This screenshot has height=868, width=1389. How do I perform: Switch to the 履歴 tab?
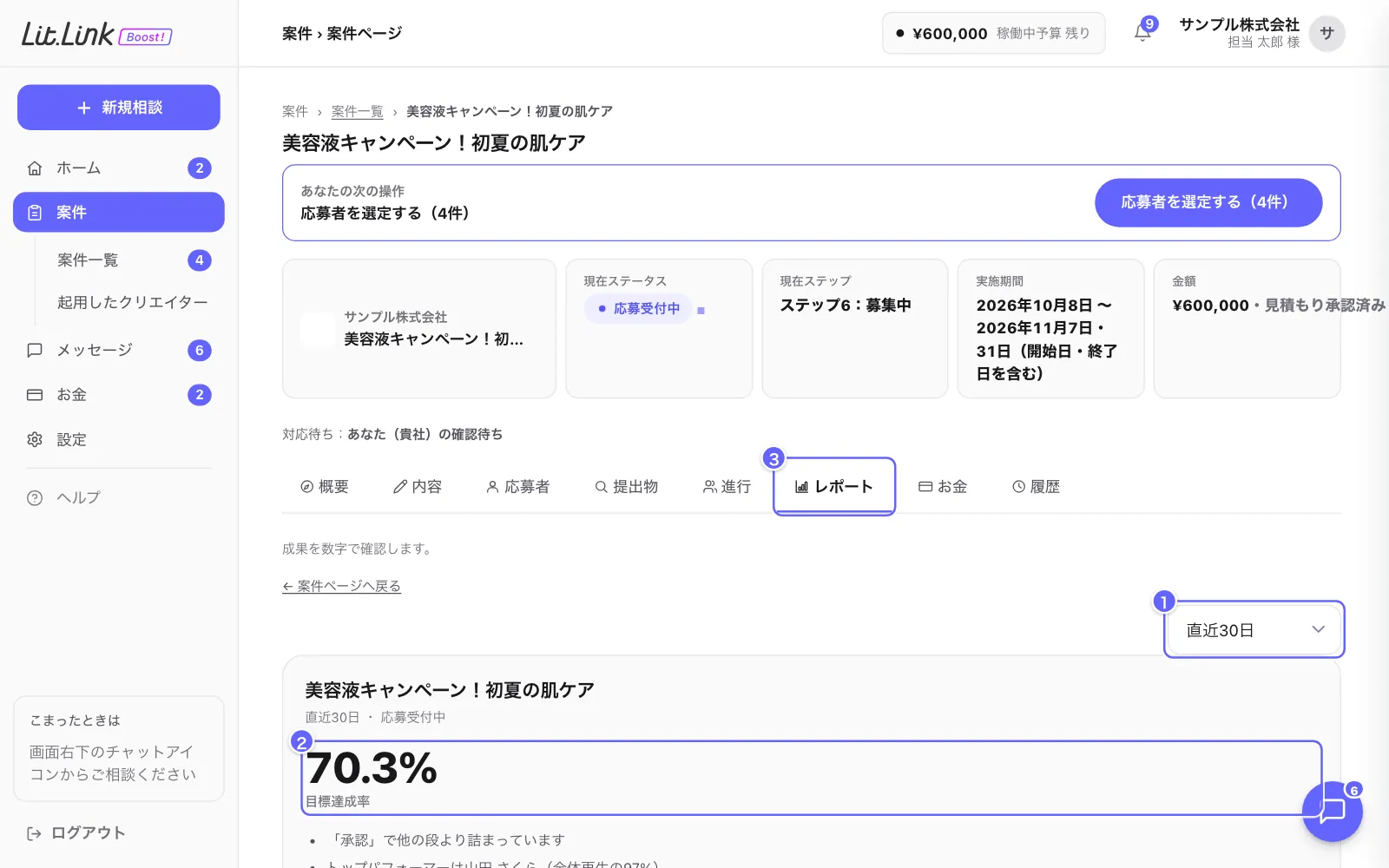[x=1037, y=487]
